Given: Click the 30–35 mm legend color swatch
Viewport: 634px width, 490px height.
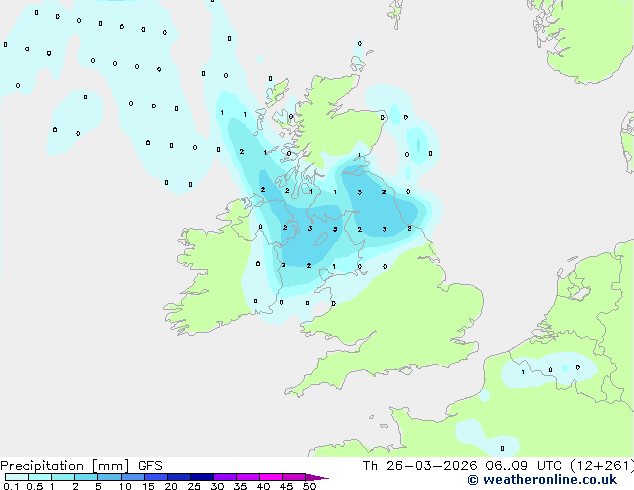Looking at the screenshot, I should tap(224, 477).
